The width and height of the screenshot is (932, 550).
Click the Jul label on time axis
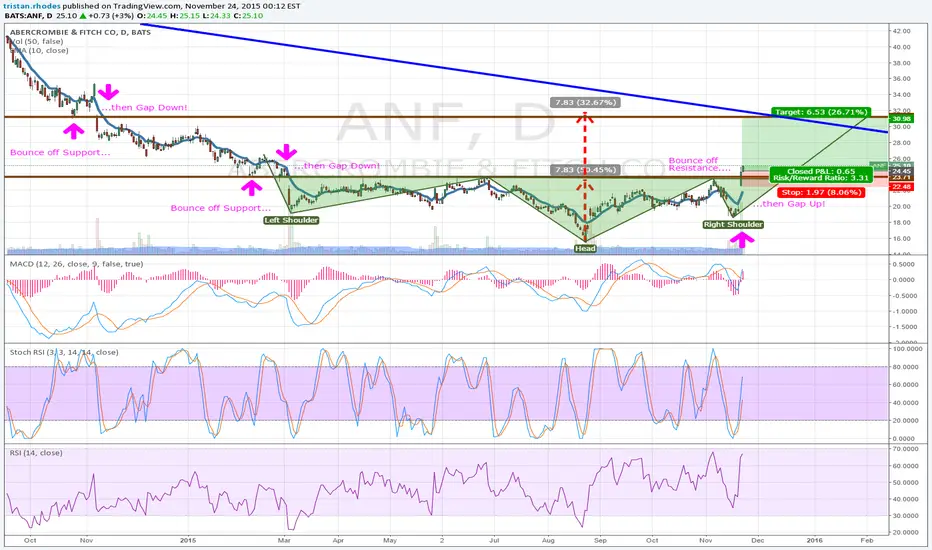click(x=494, y=540)
